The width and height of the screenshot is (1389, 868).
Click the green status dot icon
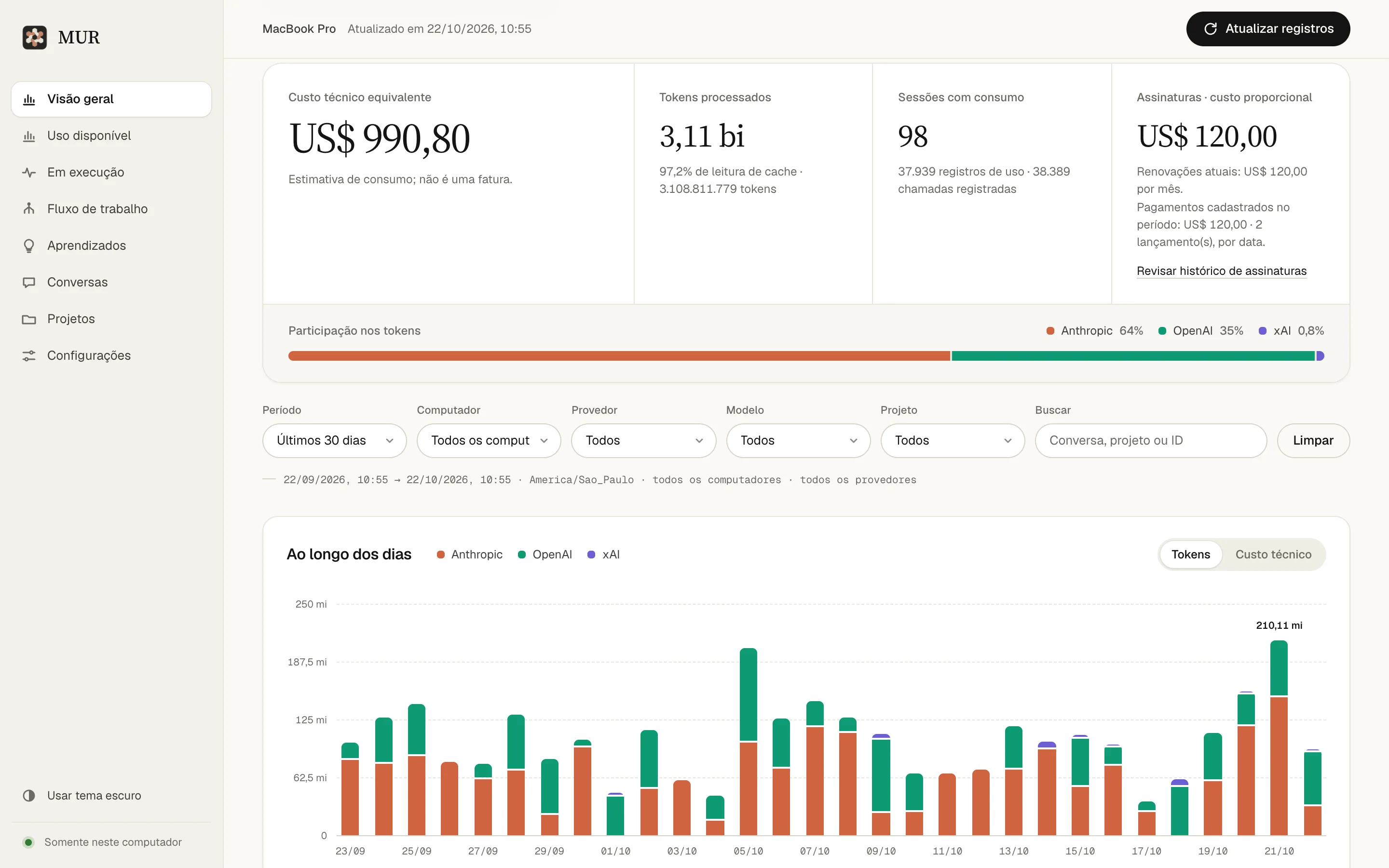pyautogui.click(x=28, y=842)
